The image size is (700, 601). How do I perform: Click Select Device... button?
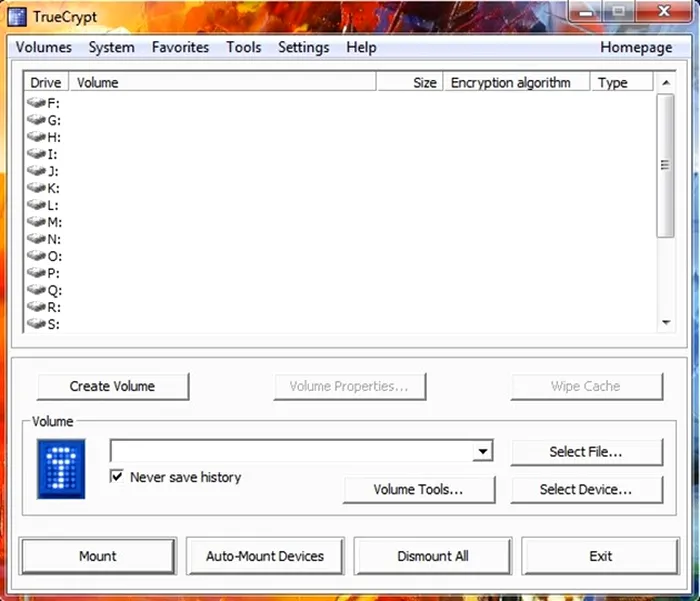[x=586, y=489]
